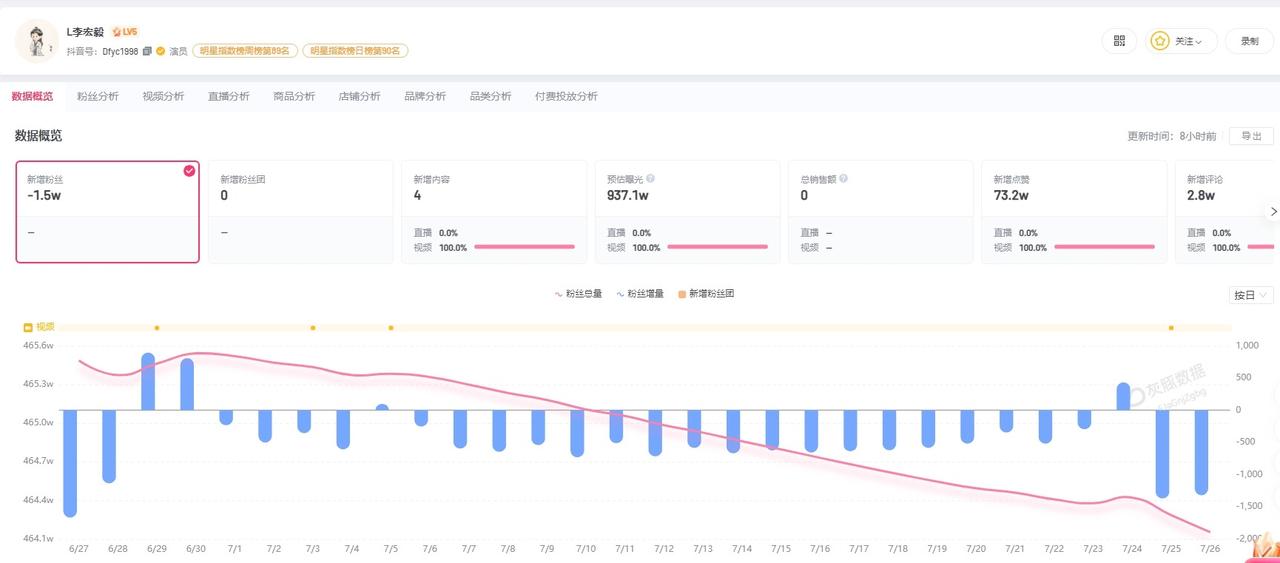The height and width of the screenshot is (563, 1280).
Task: Click help icon beside 预估曝光
Action: 651,179
